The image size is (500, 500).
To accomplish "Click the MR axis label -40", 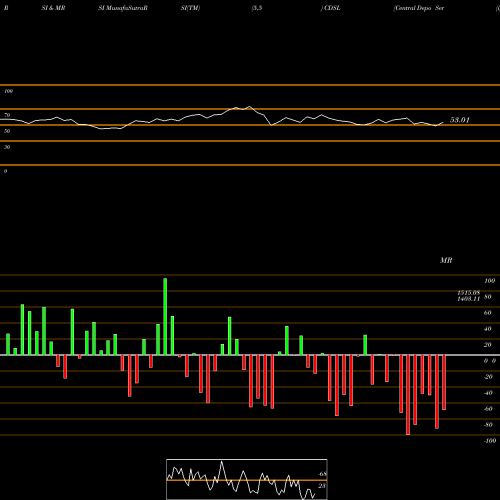I will pos(488,393).
